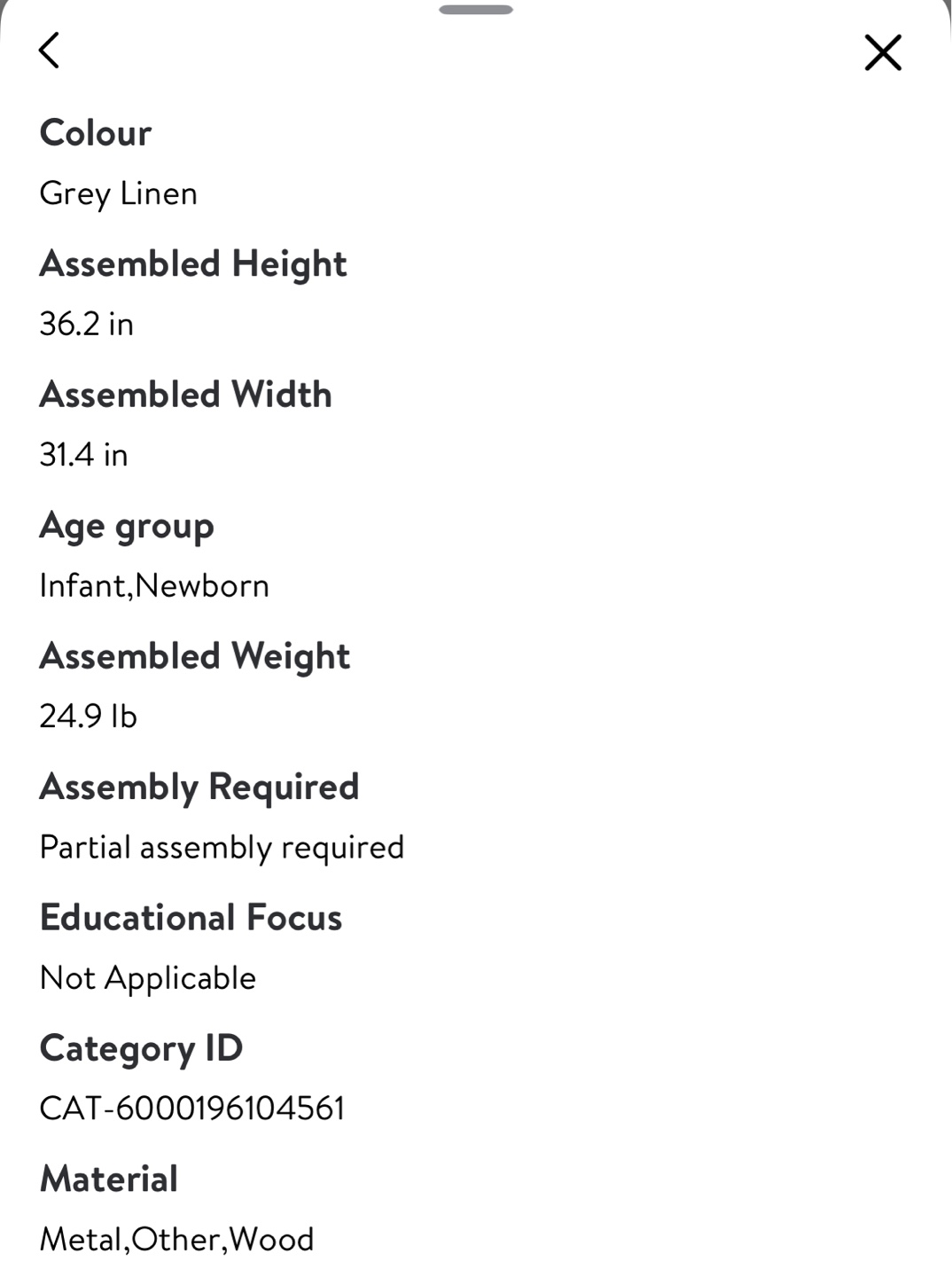The height and width of the screenshot is (1277, 952).
Task: Tap the 31.4 in value
Action: click(84, 454)
